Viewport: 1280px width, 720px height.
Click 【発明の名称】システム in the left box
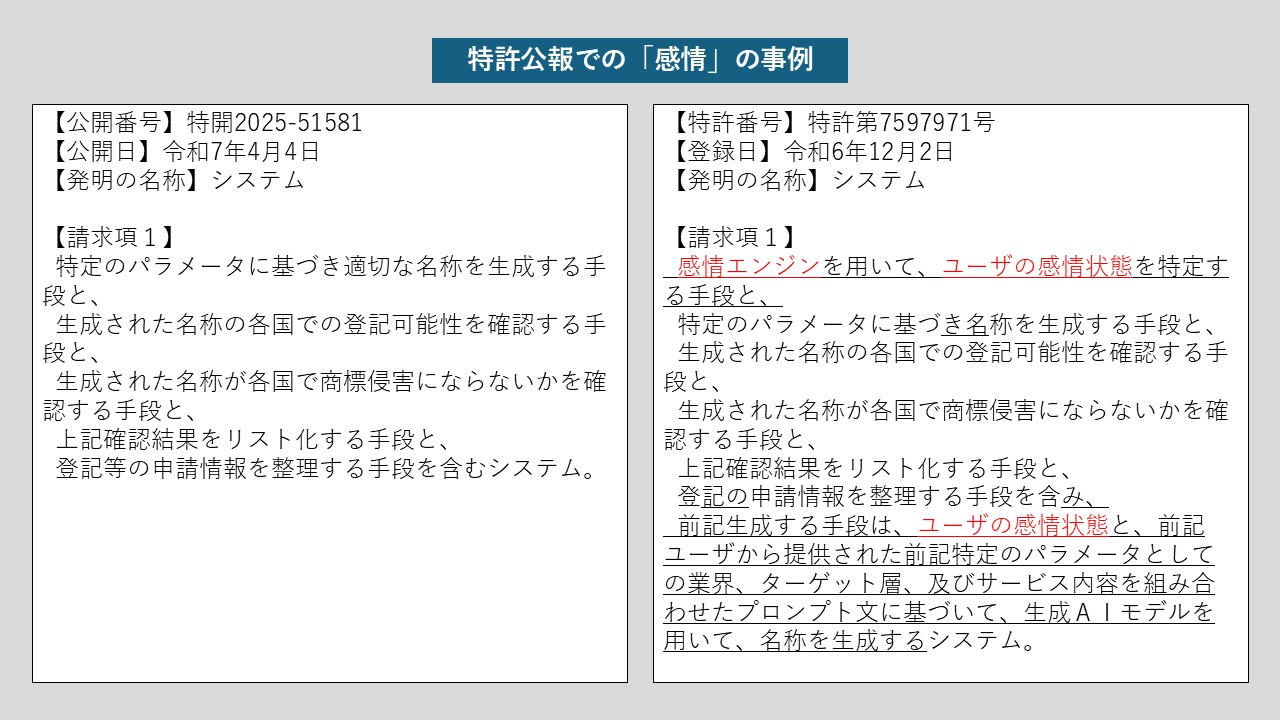tap(174, 181)
